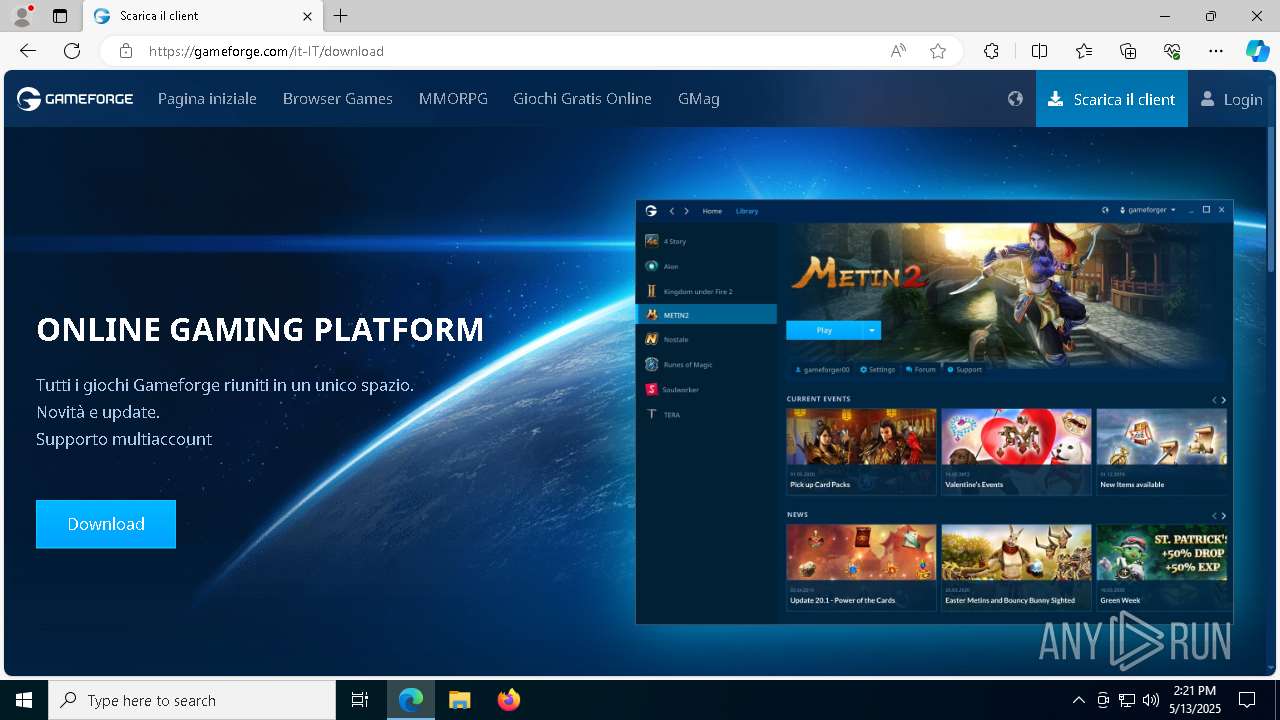Viewport: 1280px width, 720px height.
Task: Close the Scarica il client tab
Action: pyautogui.click(x=308, y=16)
